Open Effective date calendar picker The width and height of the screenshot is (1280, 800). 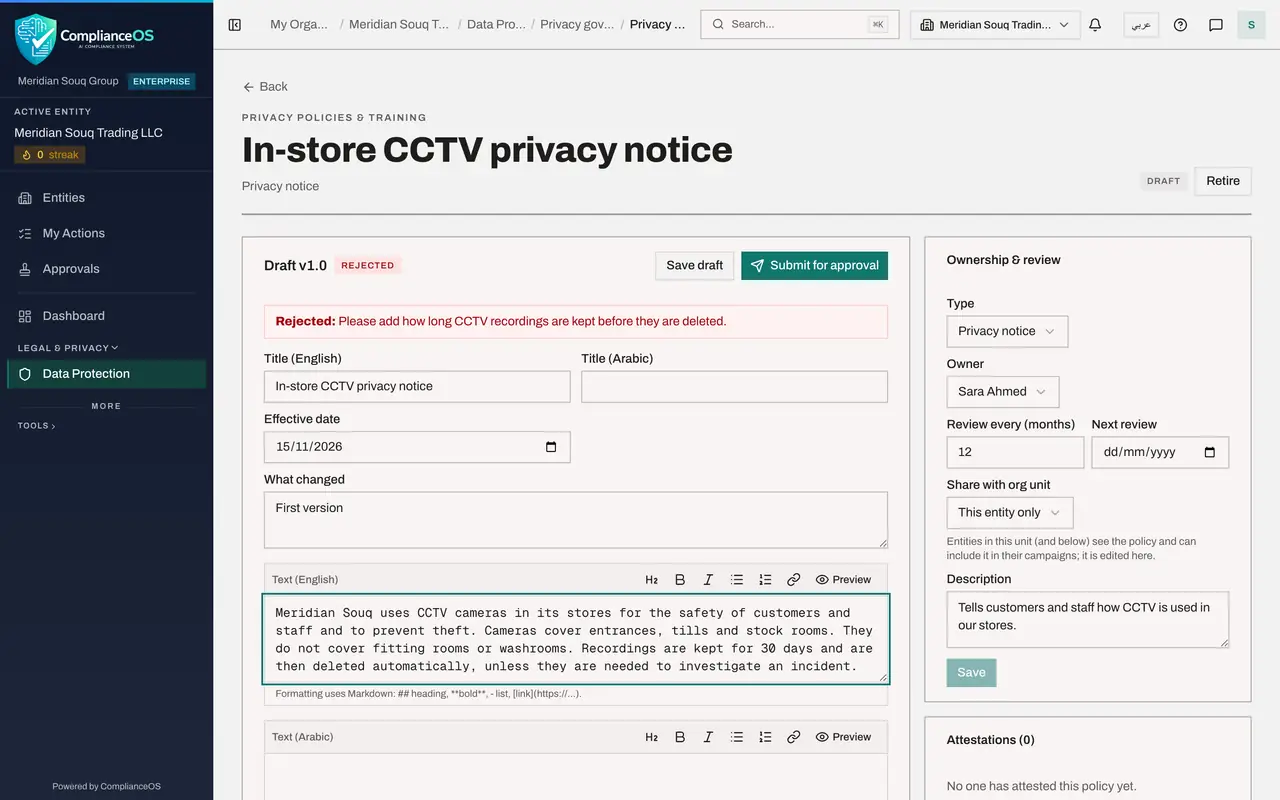point(551,447)
